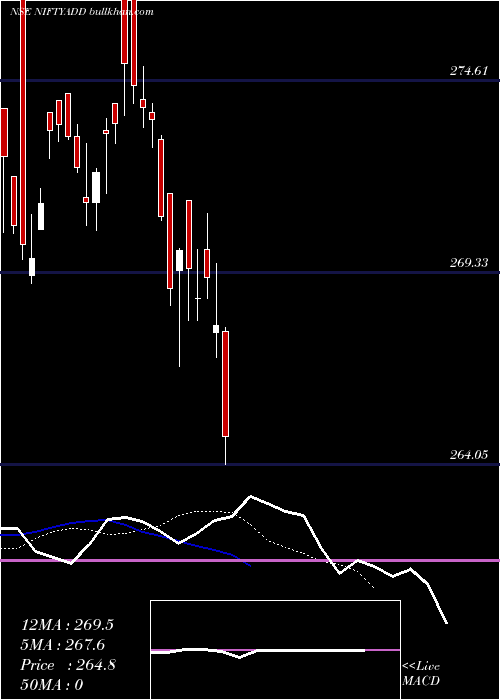500x700 pixels.
Task: Click the 274.61 price level label
Action: coord(469,71)
